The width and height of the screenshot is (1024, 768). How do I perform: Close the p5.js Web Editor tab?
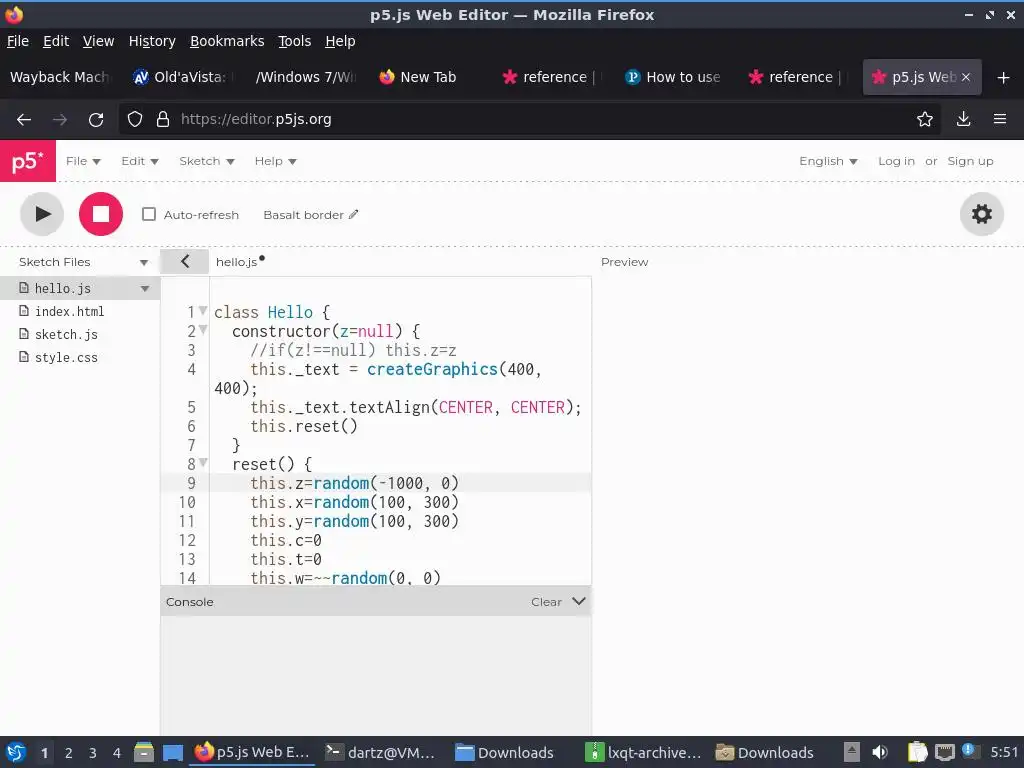click(x=966, y=77)
